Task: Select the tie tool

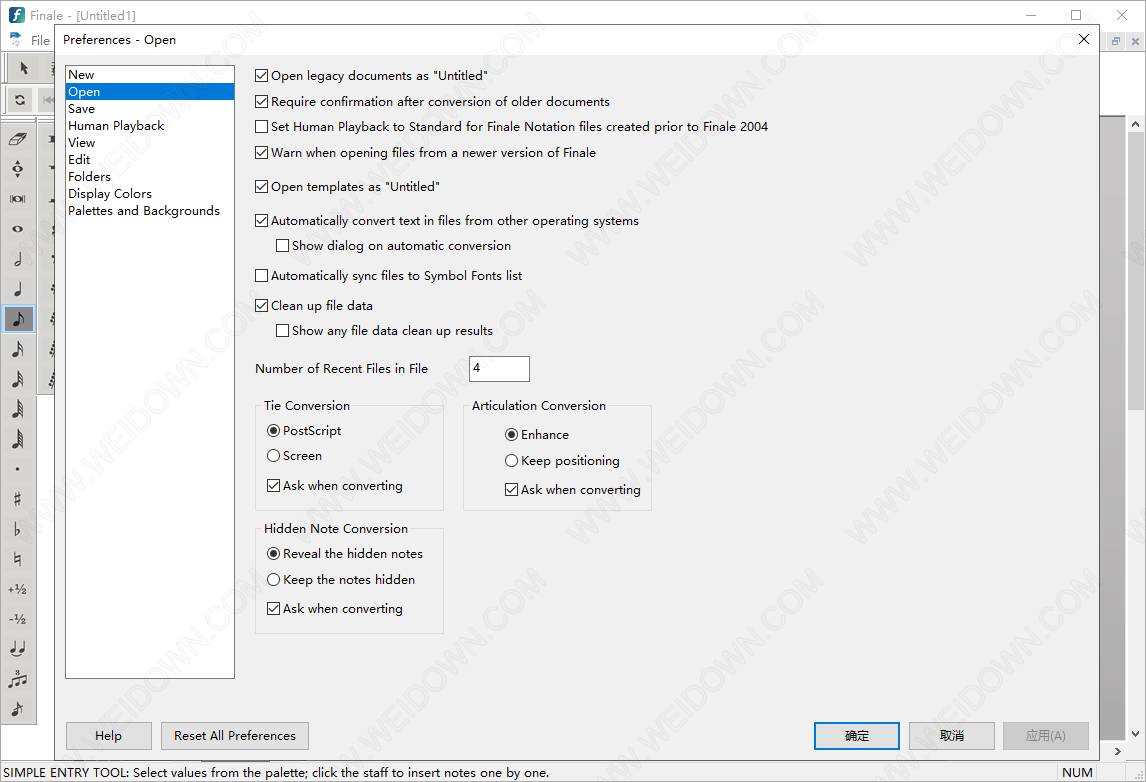Action: point(18,649)
